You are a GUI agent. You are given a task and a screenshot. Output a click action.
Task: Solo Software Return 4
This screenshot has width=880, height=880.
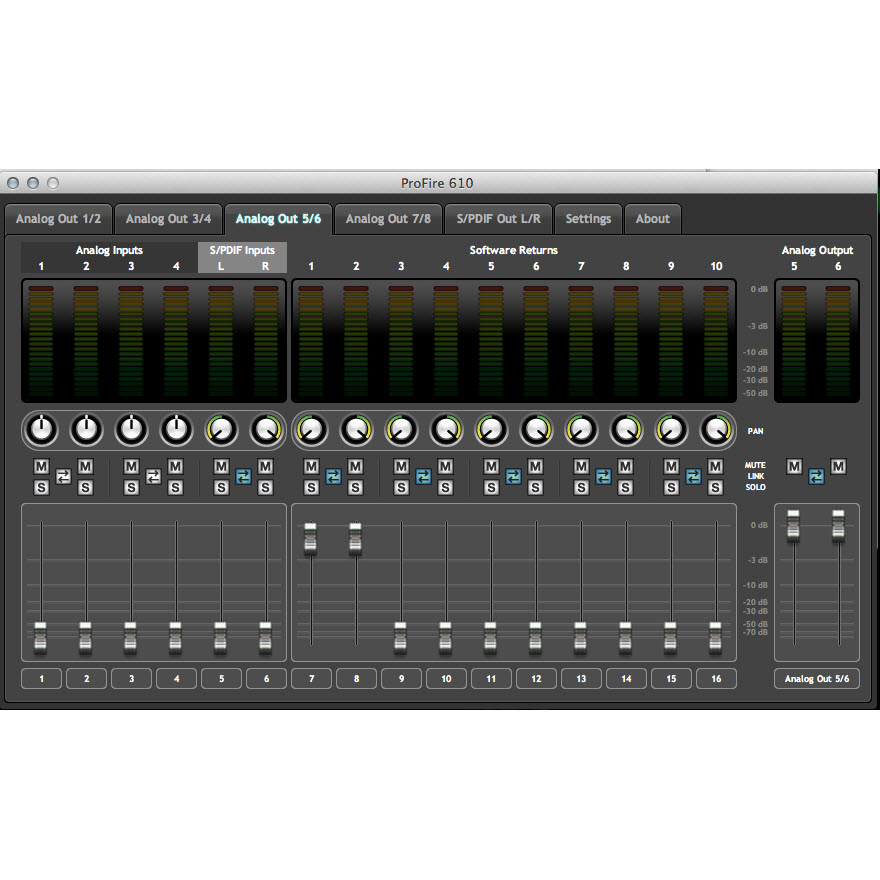point(445,488)
